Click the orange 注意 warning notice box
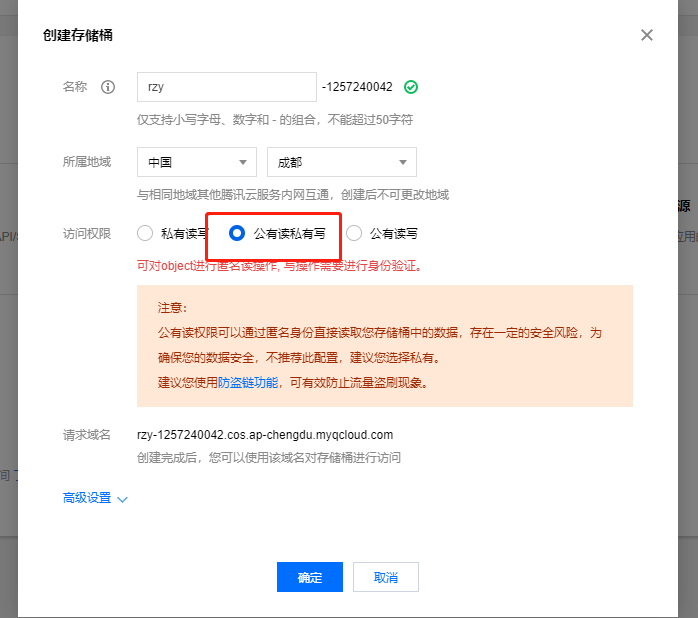 pyautogui.click(x=385, y=346)
